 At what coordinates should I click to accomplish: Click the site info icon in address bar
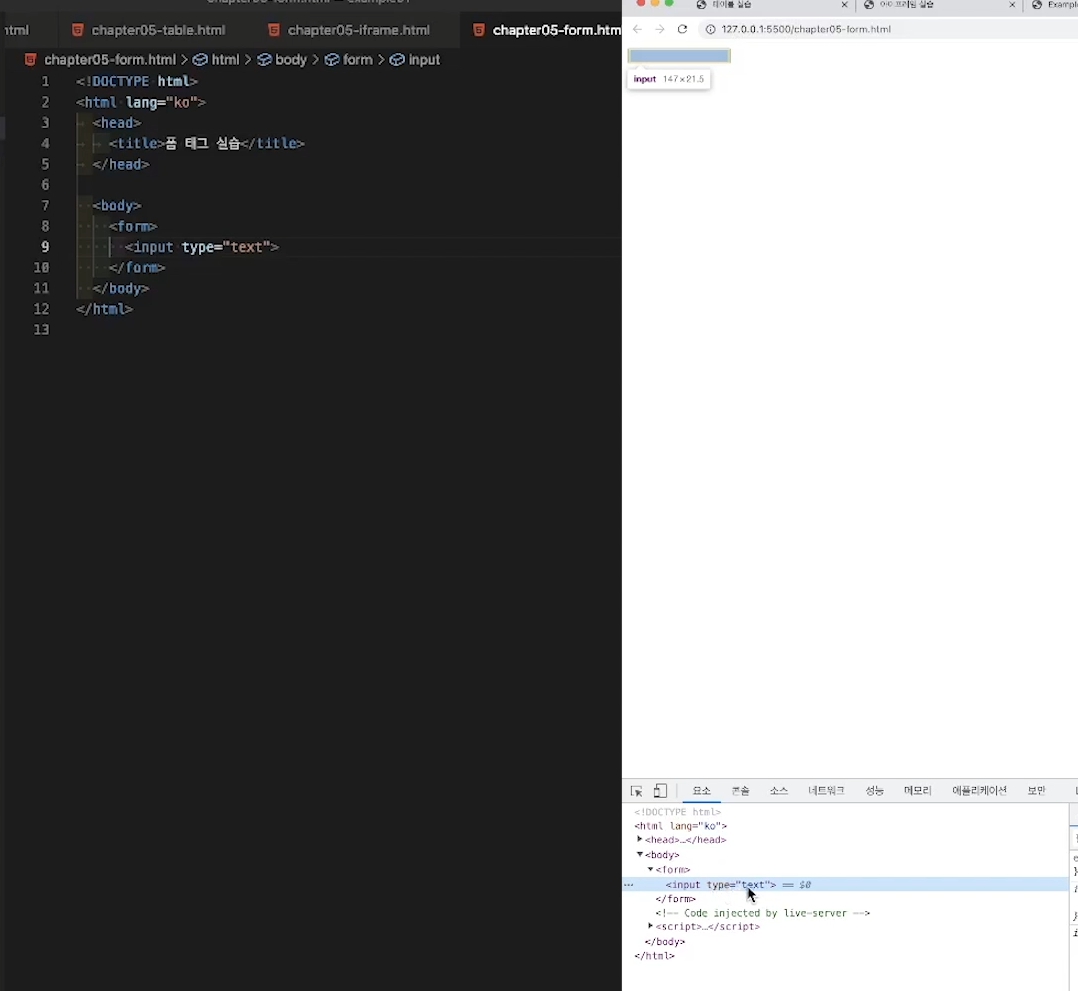click(711, 29)
